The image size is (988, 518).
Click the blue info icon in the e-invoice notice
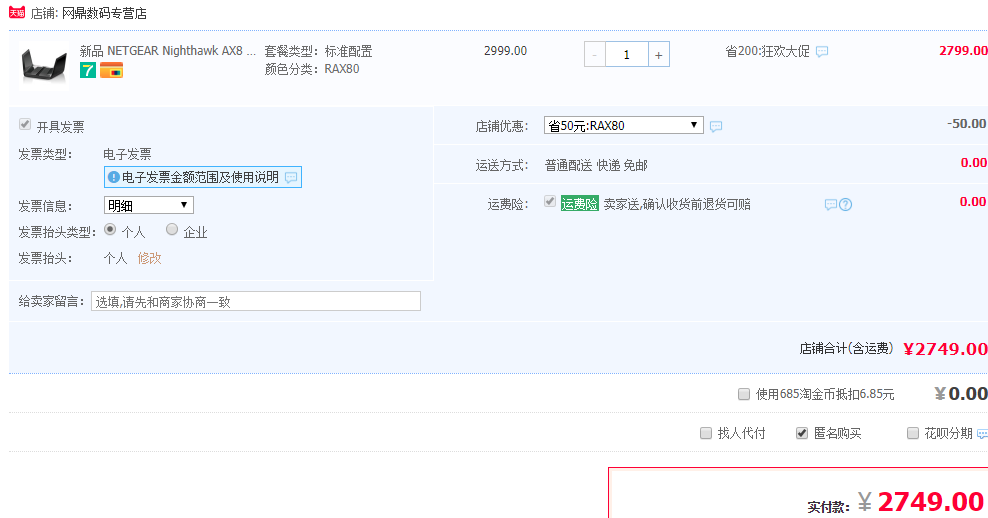coord(113,178)
